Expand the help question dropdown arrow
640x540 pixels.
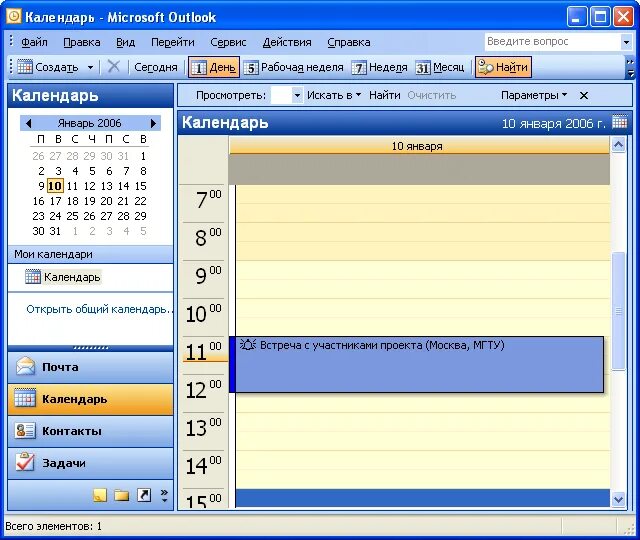pyautogui.click(x=626, y=42)
